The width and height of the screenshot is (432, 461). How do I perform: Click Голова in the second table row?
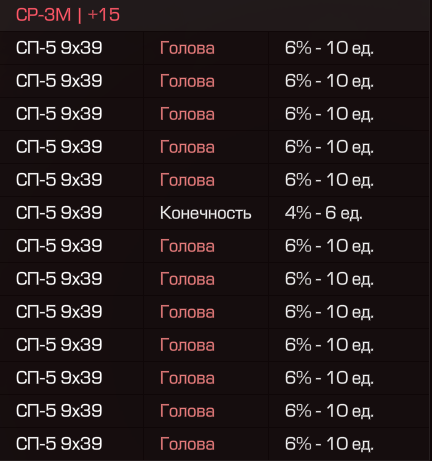click(187, 81)
